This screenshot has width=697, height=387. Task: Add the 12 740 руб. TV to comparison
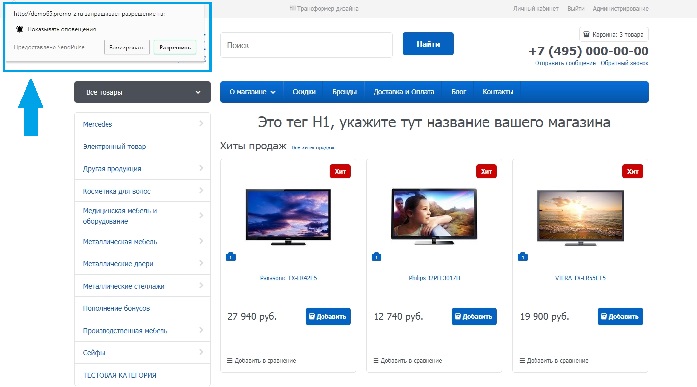[x=408, y=360]
